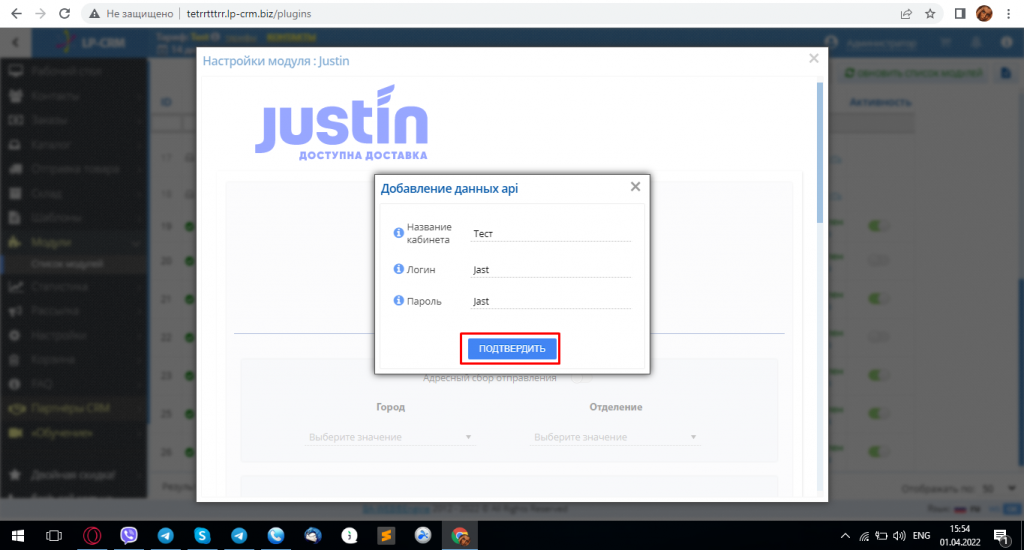1024x550 pixels.
Task: Open the Отображать по count dropdown
Action: pos(999,488)
